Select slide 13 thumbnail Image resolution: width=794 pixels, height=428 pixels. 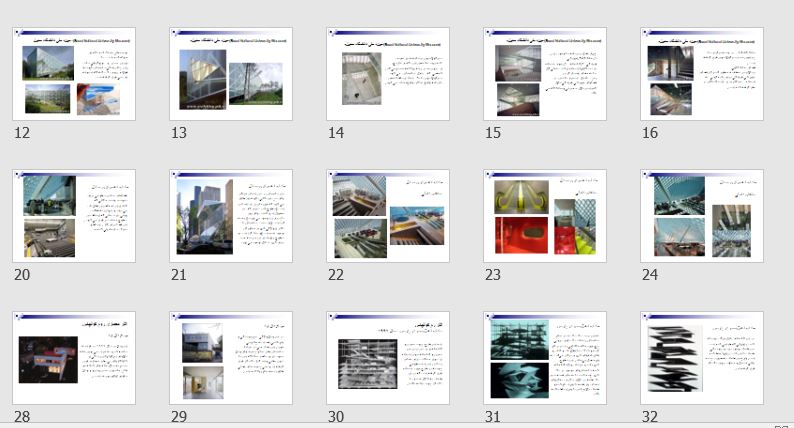click(x=231, y=74)
